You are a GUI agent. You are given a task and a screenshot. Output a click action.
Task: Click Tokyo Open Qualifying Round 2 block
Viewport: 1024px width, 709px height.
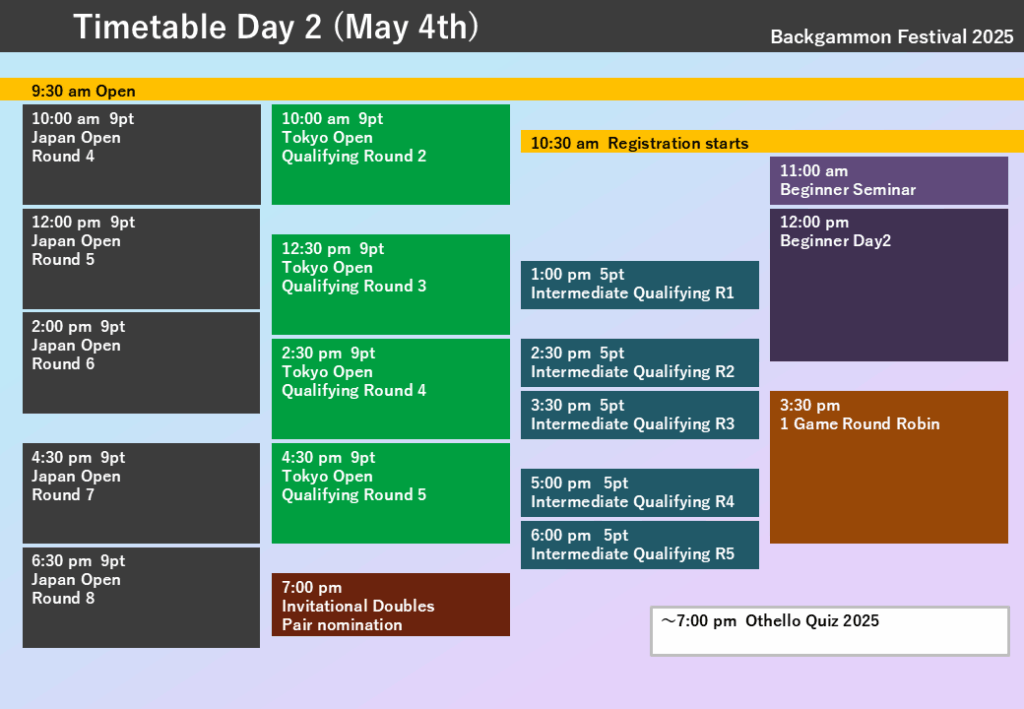tap(390, 154)
